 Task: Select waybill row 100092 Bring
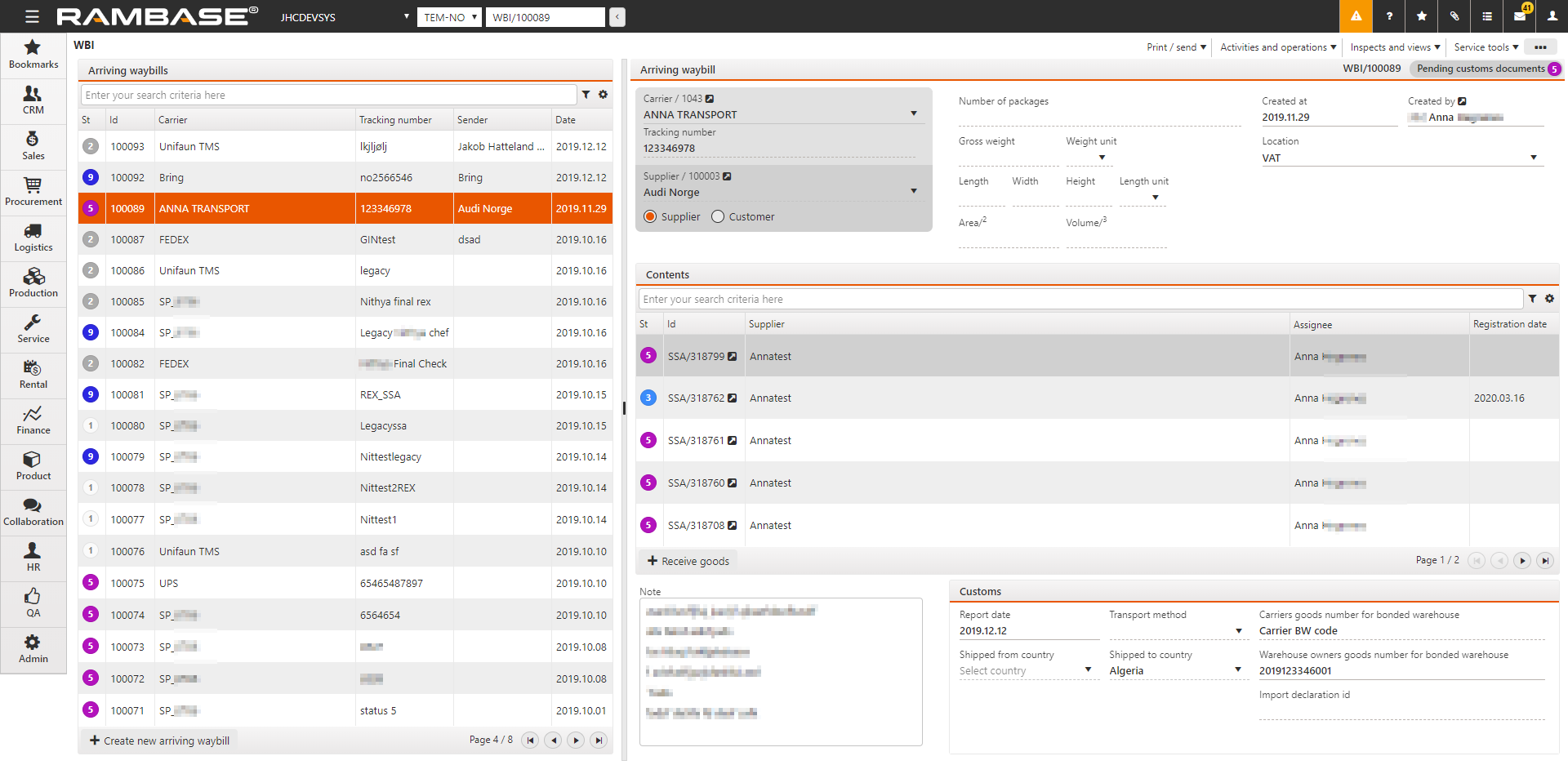(345, 177)
